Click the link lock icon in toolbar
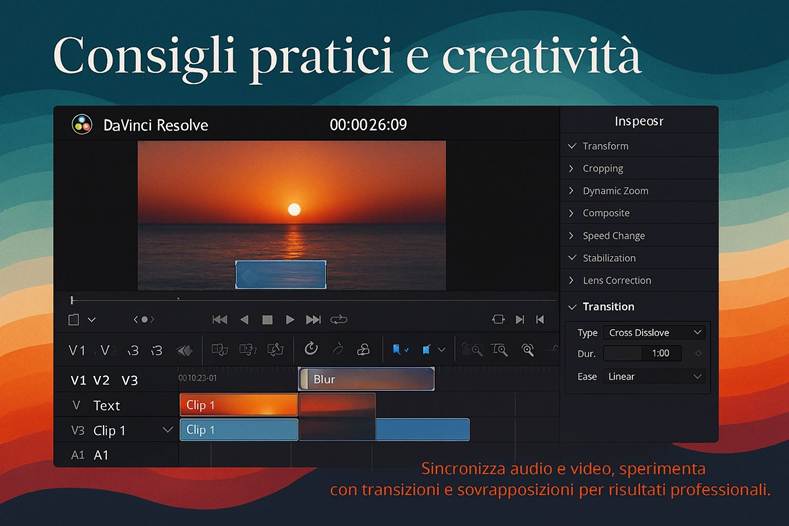The height and width of the screenshot is (526, 789). click(363, 349)
